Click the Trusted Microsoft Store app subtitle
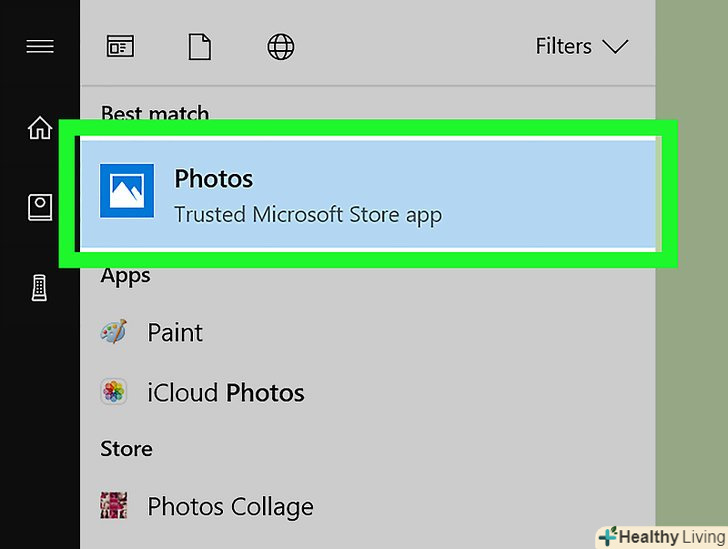 tap(308, 214)
